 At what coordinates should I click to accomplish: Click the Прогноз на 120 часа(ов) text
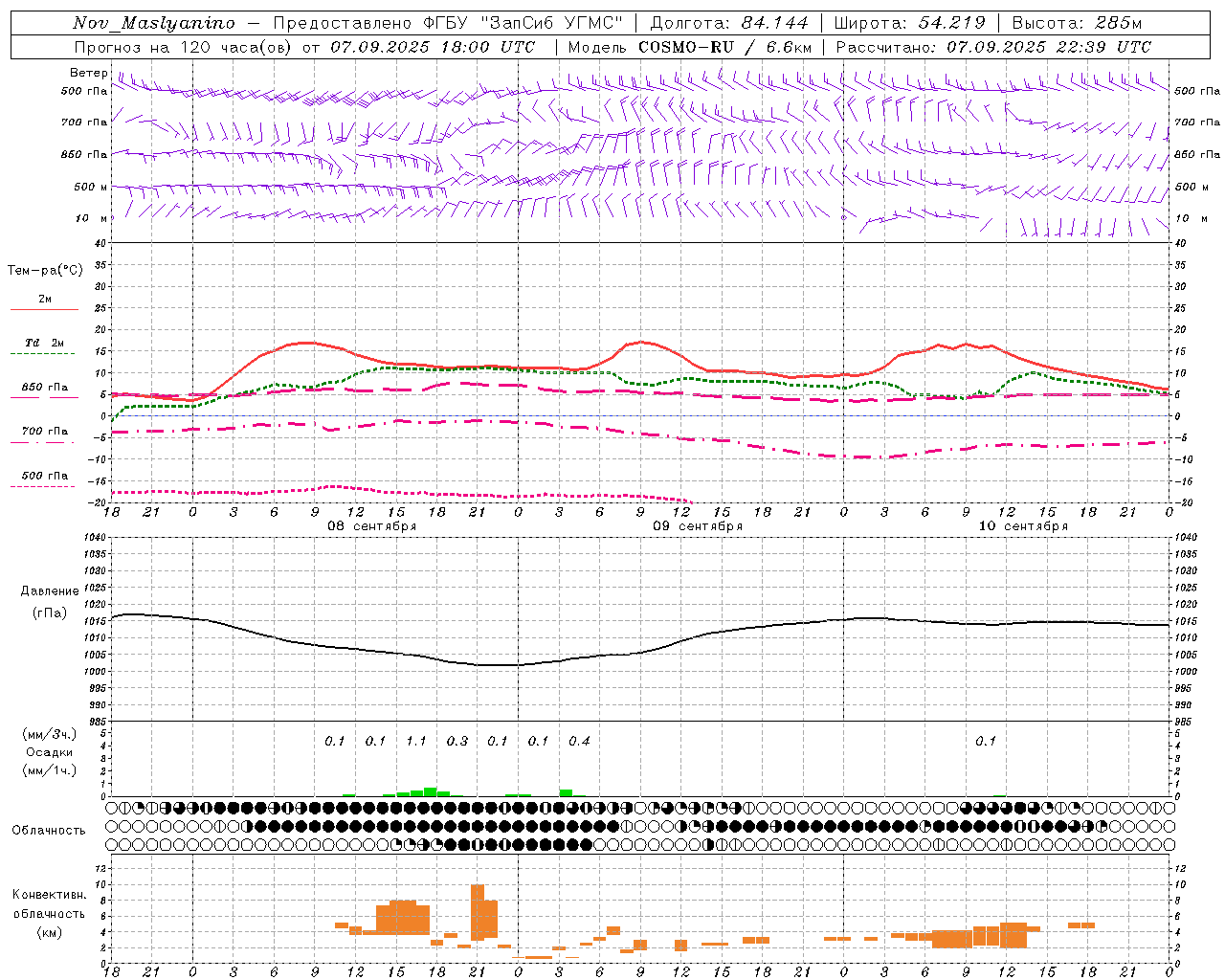185,47
